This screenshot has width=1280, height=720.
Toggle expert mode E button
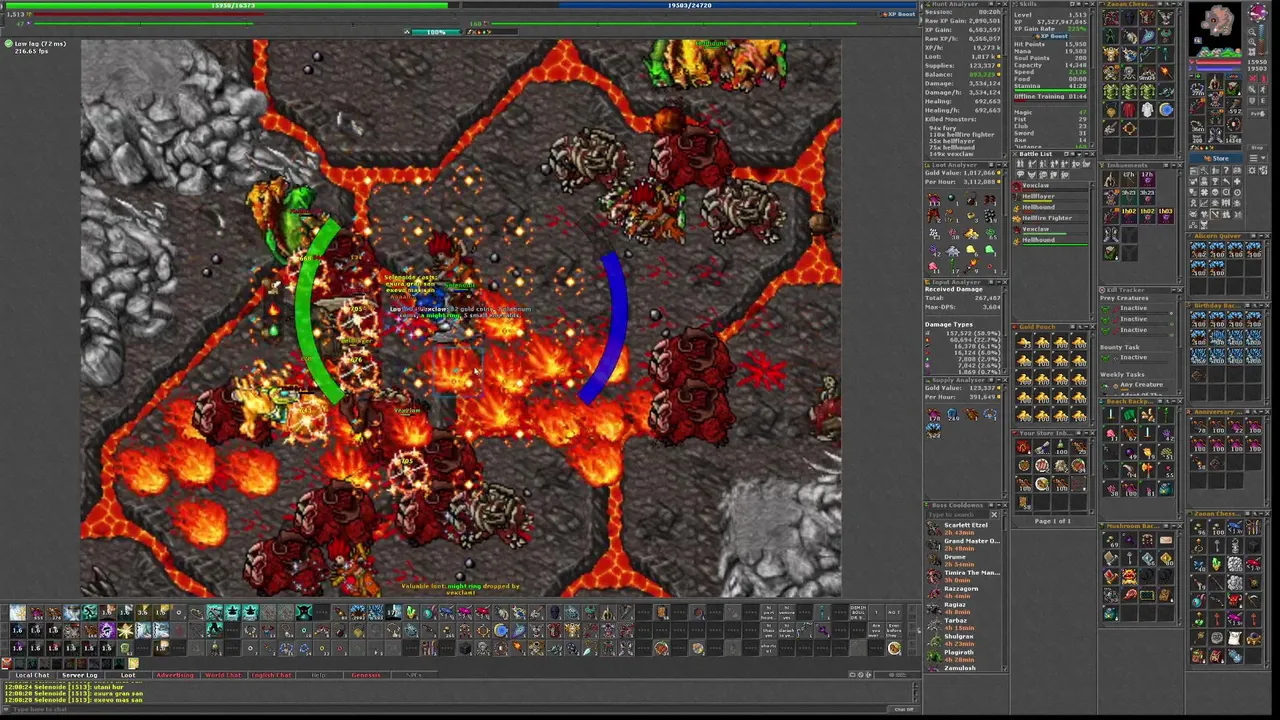pyautogui.click(x=1263, y=100)
